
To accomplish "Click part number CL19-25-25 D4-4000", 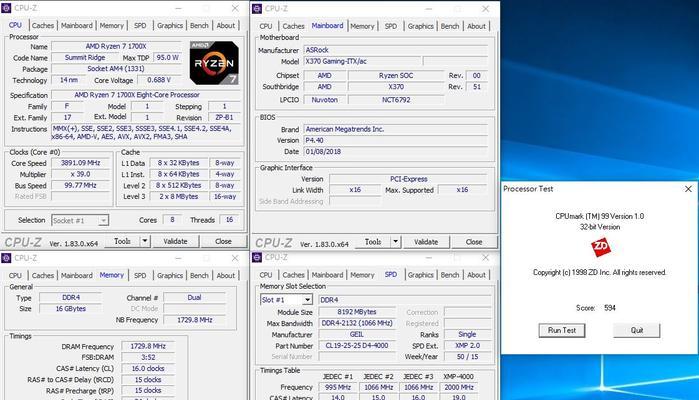I will [x=357, y=345].
